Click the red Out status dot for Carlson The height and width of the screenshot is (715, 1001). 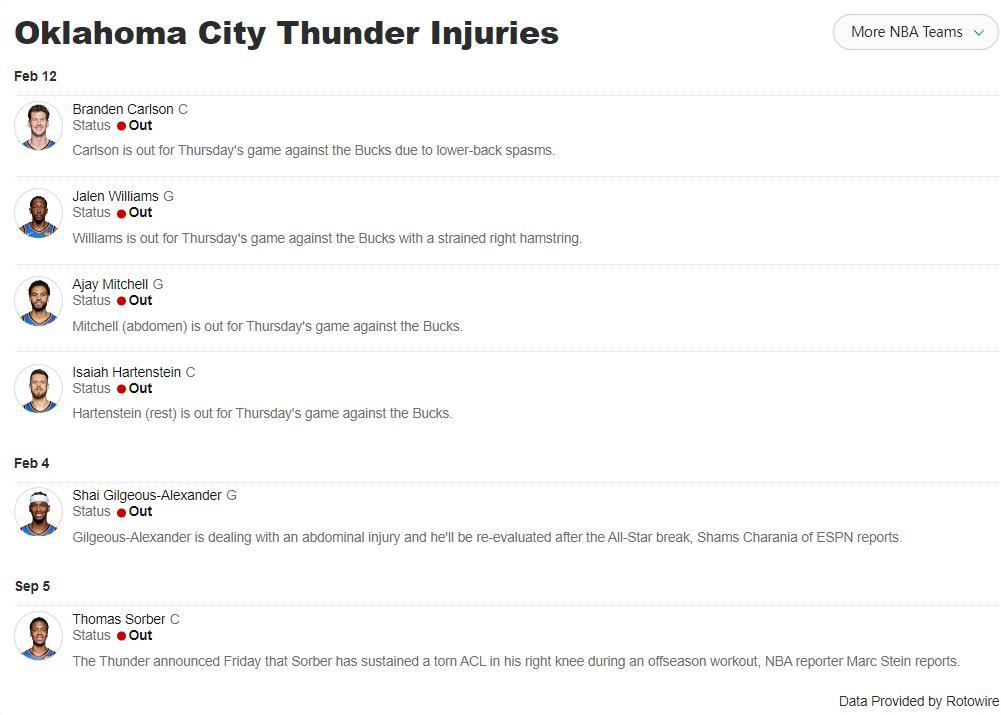point(121,126)
